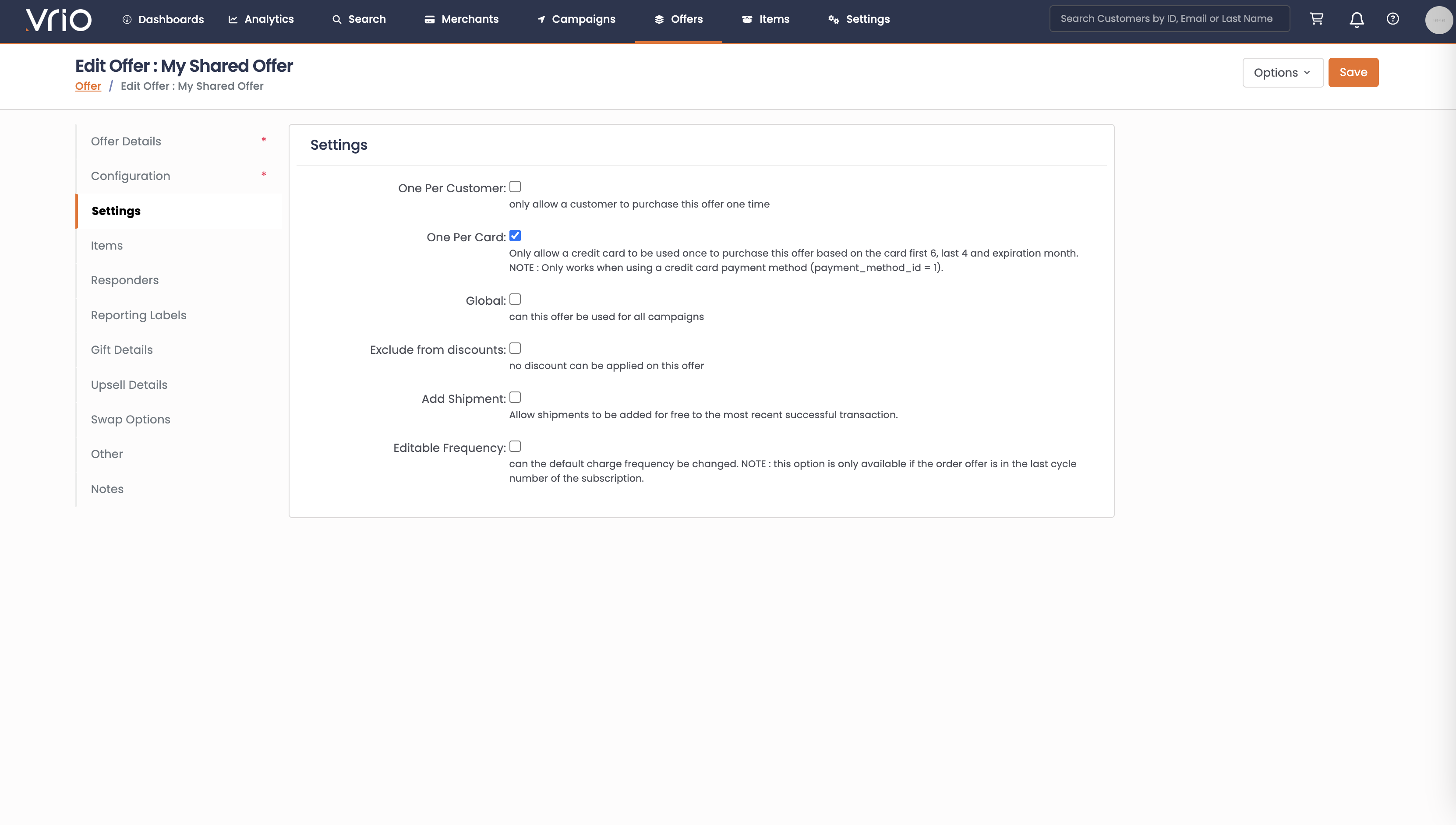
Task: Open Search in the top navigation
Action: pyautogui.click(x=359, y=19)
